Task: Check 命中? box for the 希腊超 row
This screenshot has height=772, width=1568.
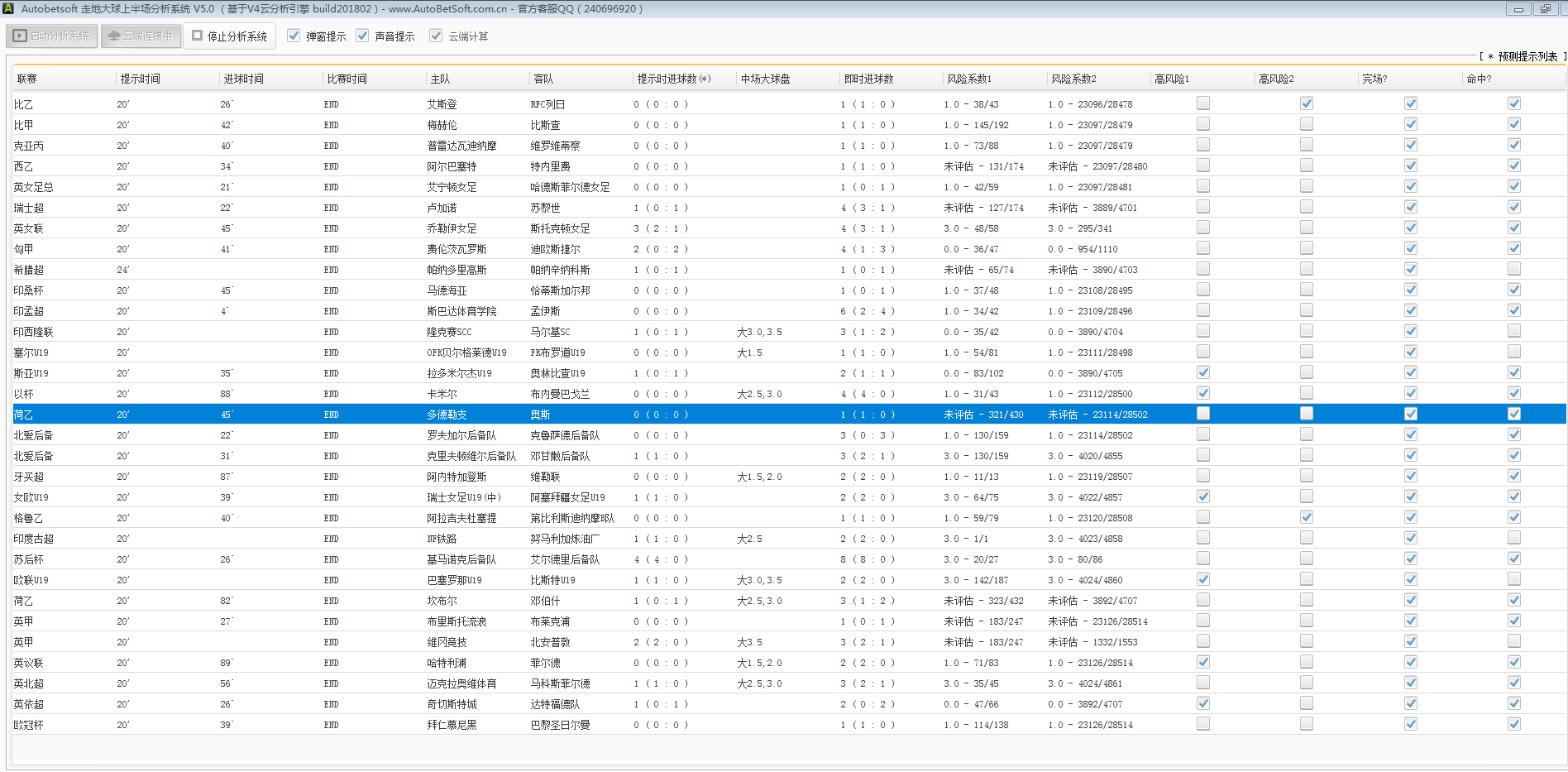Action: pos(1513,269)
